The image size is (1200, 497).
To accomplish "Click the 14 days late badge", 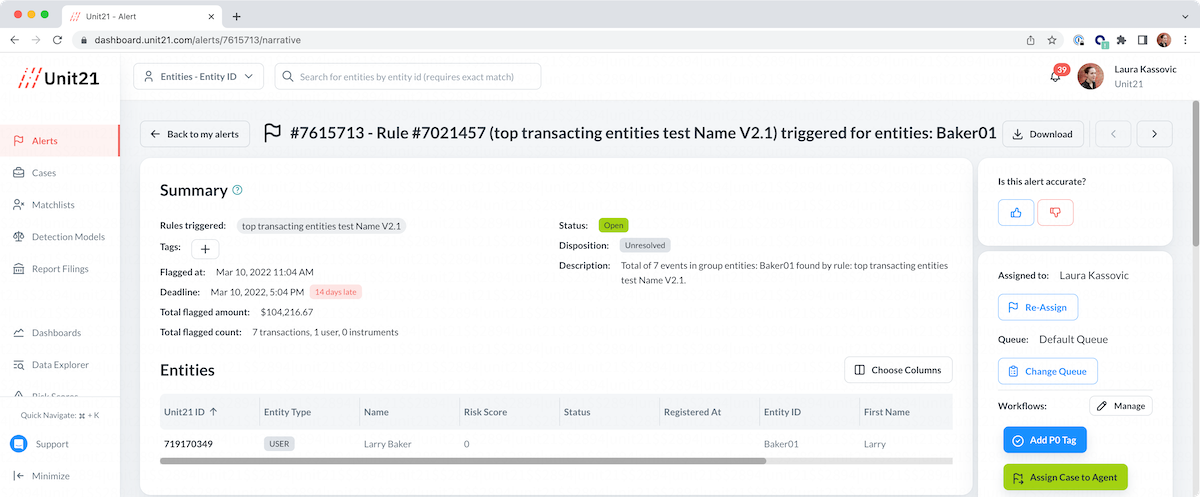I will tap(336, 292).
